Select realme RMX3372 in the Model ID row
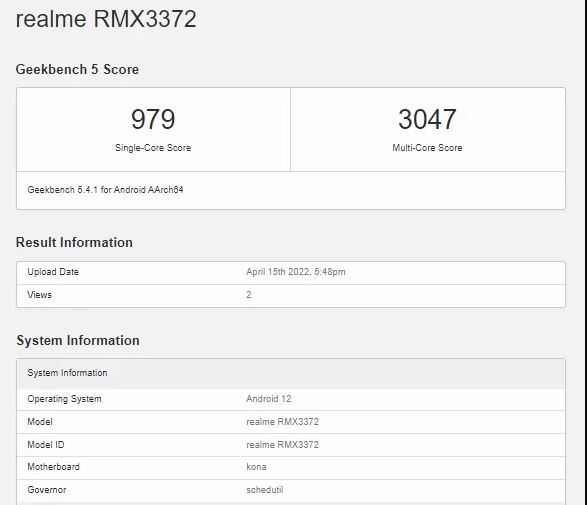The width and height of the screenshot is (587, 505). 282,445
